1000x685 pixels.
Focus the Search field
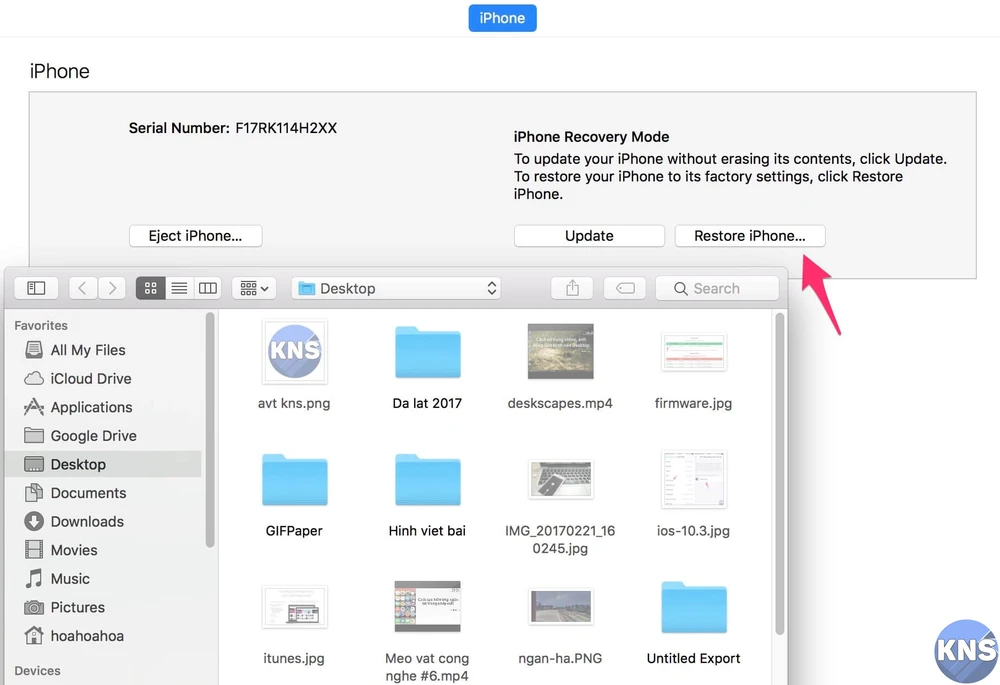[717, 288]
